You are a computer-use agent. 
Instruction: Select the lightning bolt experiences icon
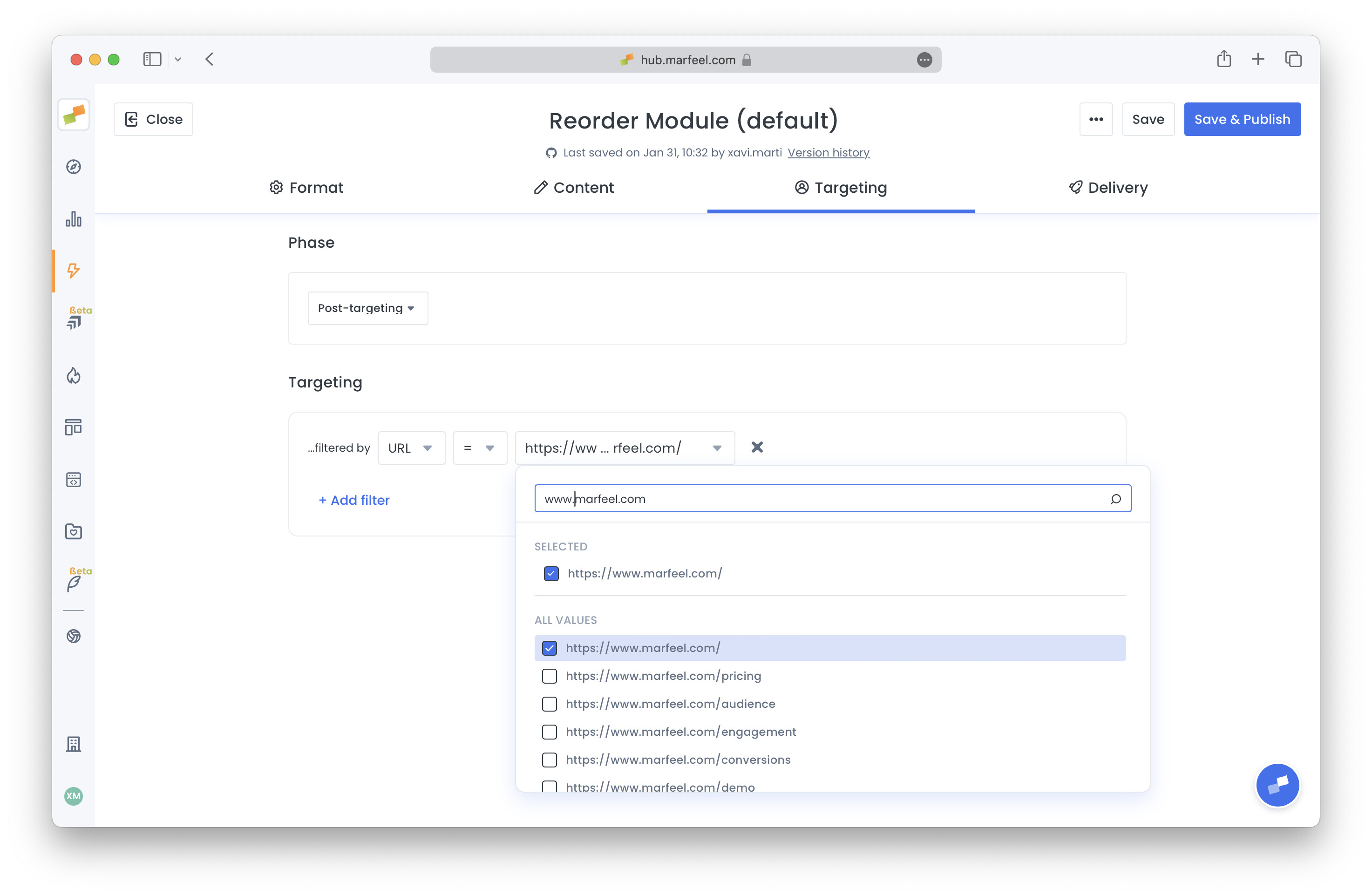point(73,271)
